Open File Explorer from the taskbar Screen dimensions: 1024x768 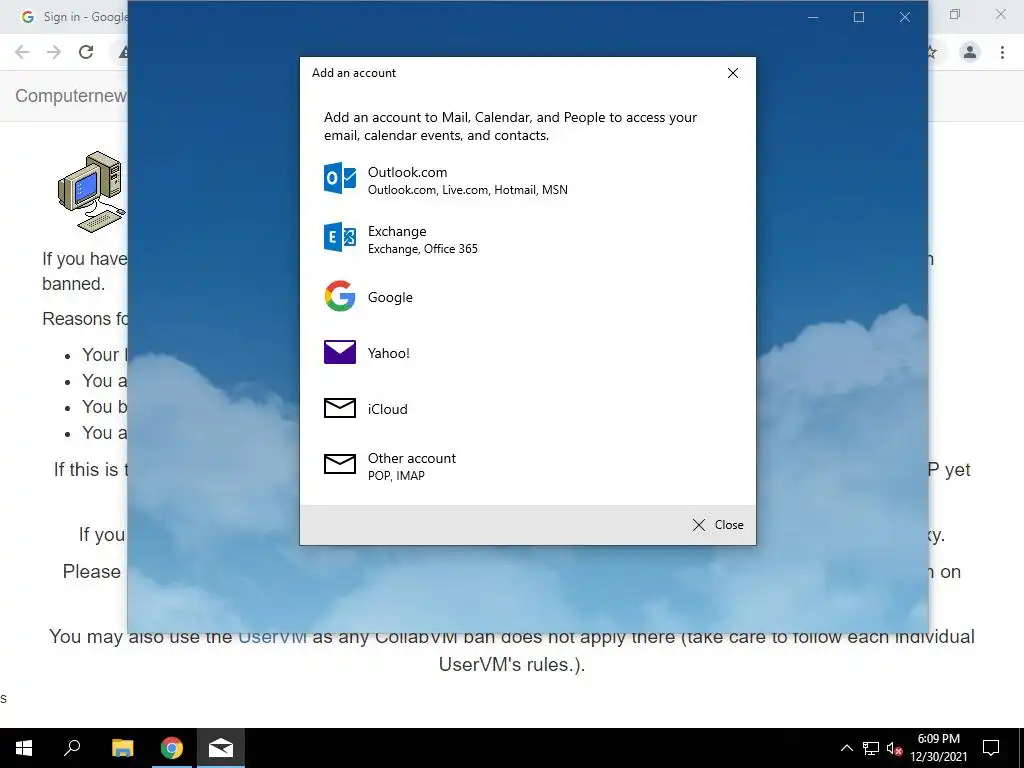(122, 748)
